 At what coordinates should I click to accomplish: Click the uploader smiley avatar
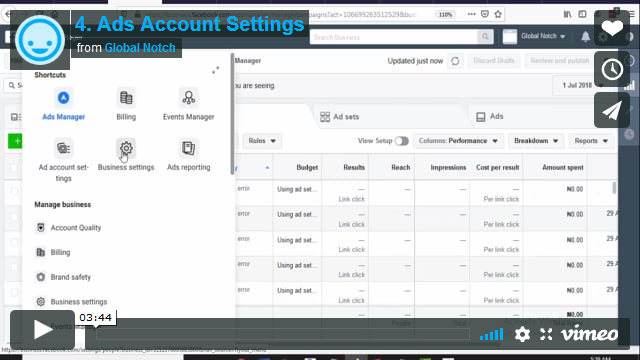[x=40, y=40]
